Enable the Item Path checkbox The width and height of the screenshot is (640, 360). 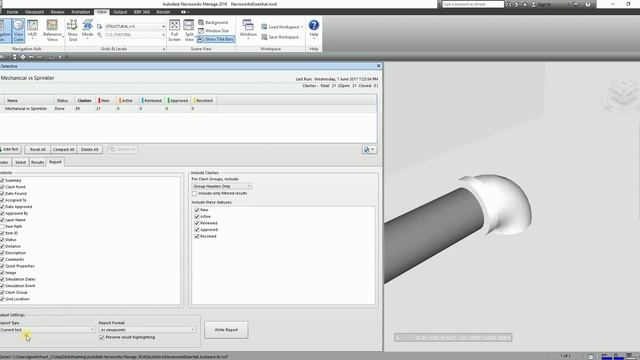(2, 227)
